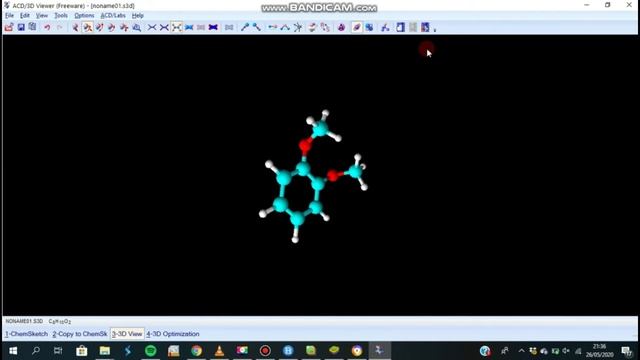
Task: Click the Zoom magnifier tool icon
Action: point(137,27)
